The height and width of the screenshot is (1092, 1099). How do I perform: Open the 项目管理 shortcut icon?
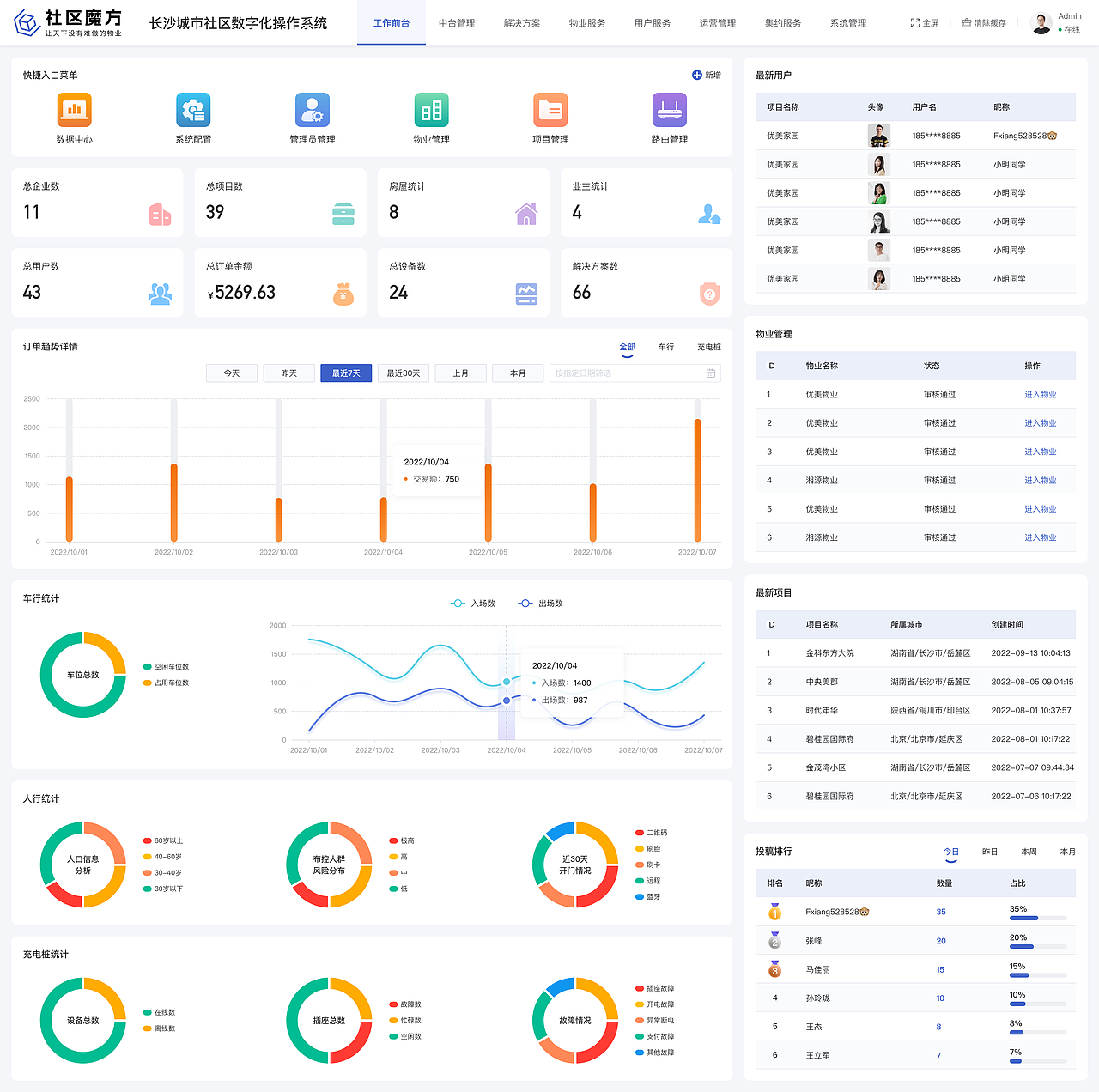[x=550, y=110]
